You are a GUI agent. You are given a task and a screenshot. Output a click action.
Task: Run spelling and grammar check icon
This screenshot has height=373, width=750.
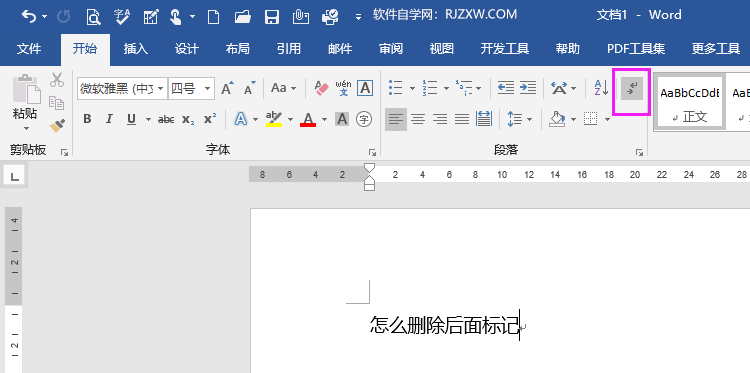pos(122,17)
